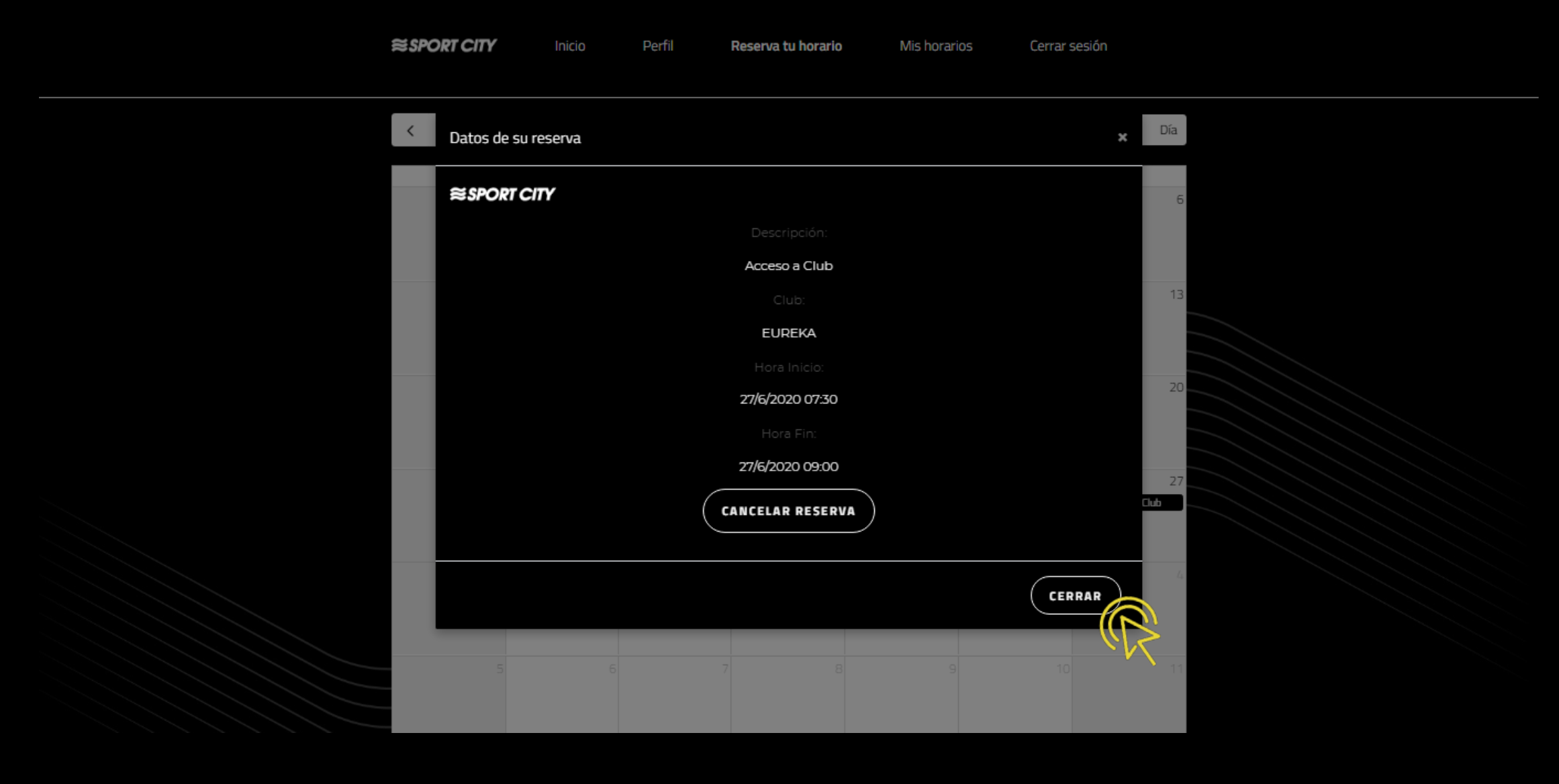
Task: Click the previous month arrow button
Action: (413, 130)
